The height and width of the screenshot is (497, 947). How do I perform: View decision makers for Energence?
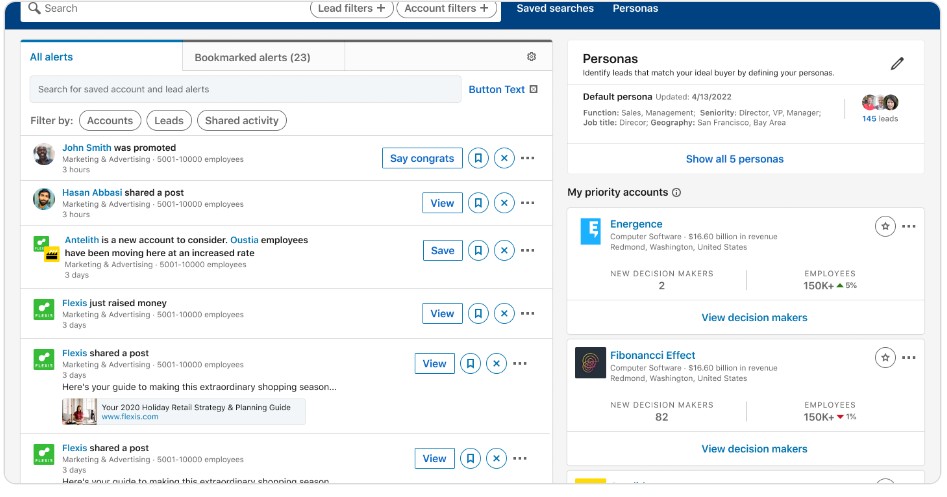coord(754,317)
